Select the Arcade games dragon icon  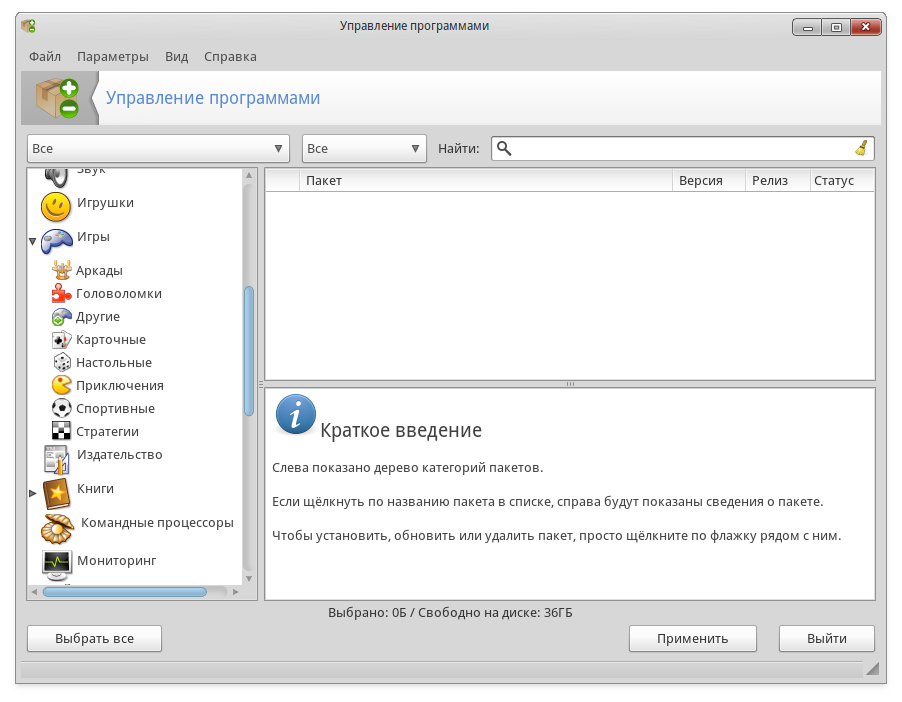[61, 270]
